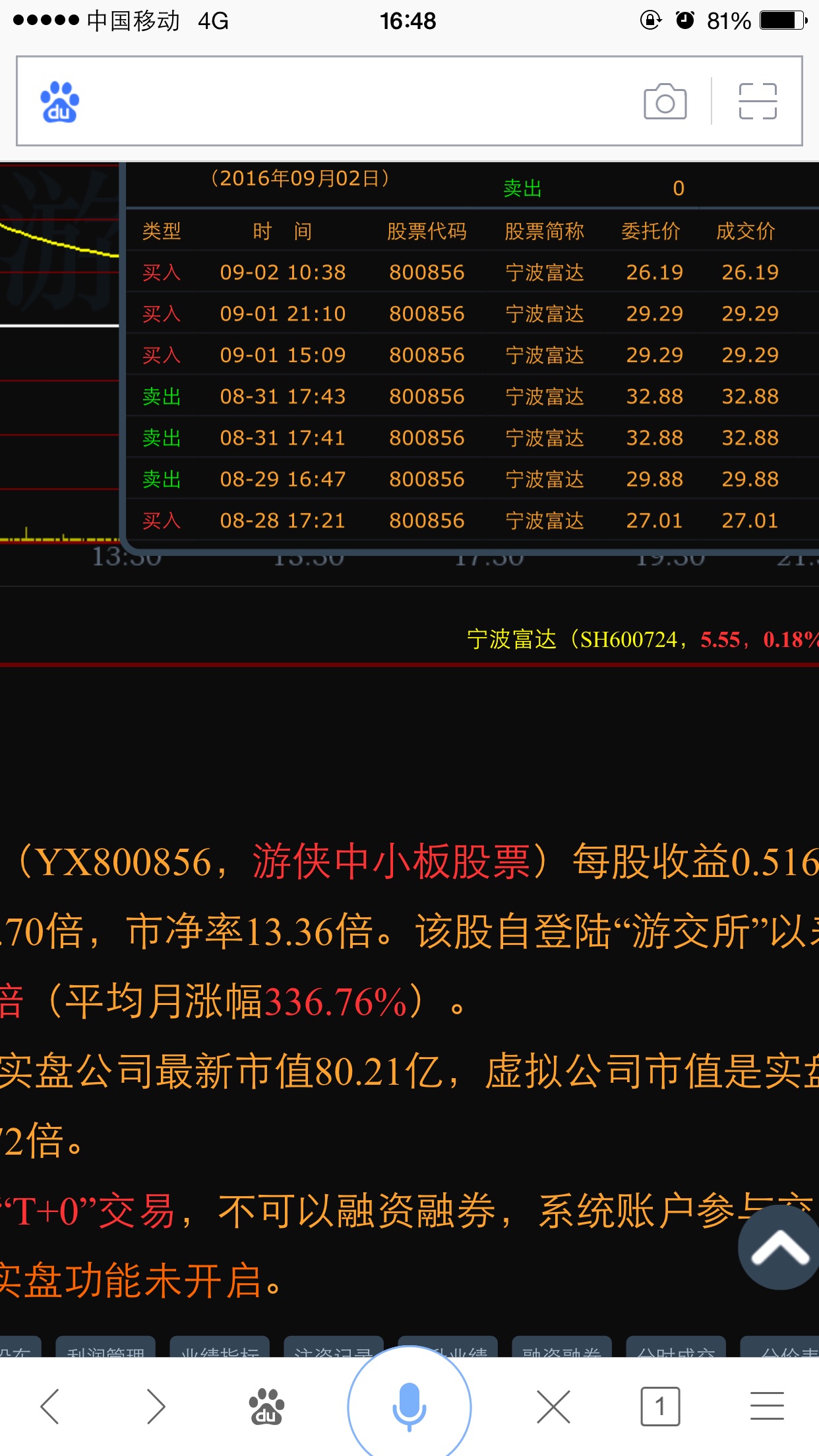
Task: Open the hamburger menu in bottom toolbar
Action: [x=767, y=1406]
